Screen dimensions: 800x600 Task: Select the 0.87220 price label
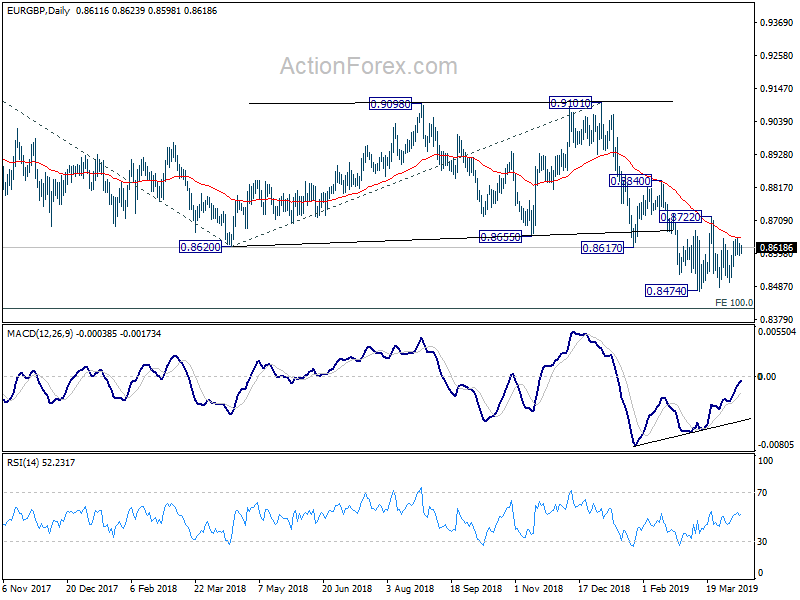[681, 217]
